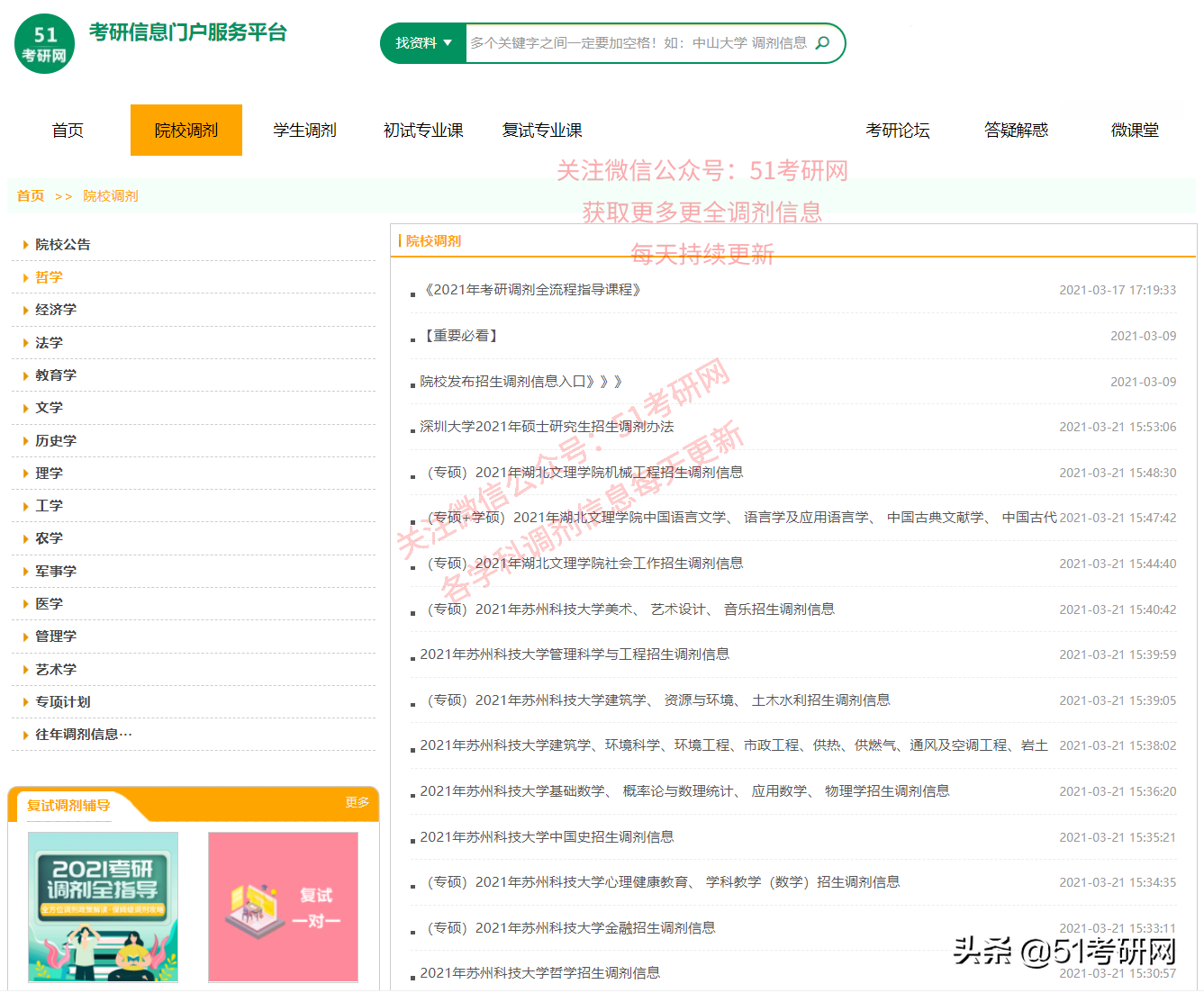The image size is (1204, 993).
Task: Select the 哲学 discipline in sidebar
Action: 50,277
